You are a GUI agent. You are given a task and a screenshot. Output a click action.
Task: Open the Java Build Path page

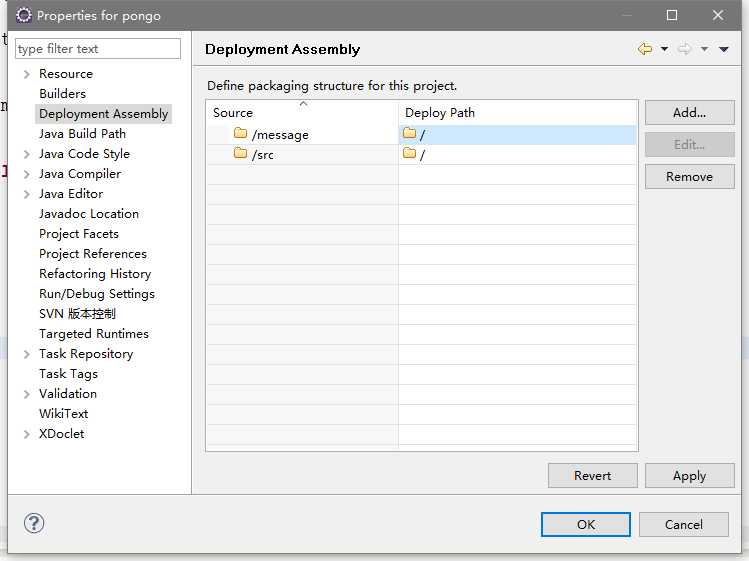82,134
